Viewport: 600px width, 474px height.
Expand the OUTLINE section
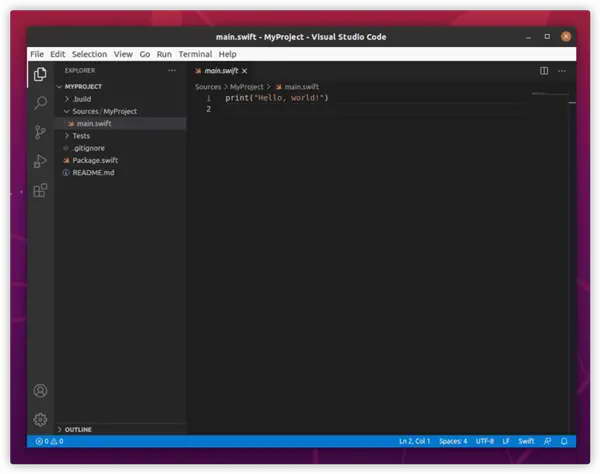pos(59,429)
